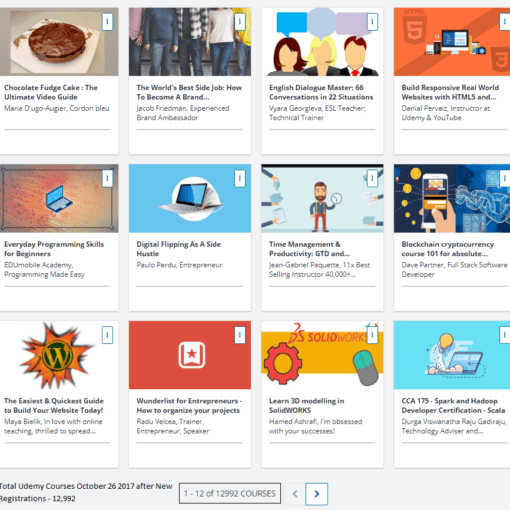The width and height of the screenshot is (510, 510).
Task: Open 'The Easiest & Quickest Guide to Build Your Website' title
Action: [x=54, y=406]
